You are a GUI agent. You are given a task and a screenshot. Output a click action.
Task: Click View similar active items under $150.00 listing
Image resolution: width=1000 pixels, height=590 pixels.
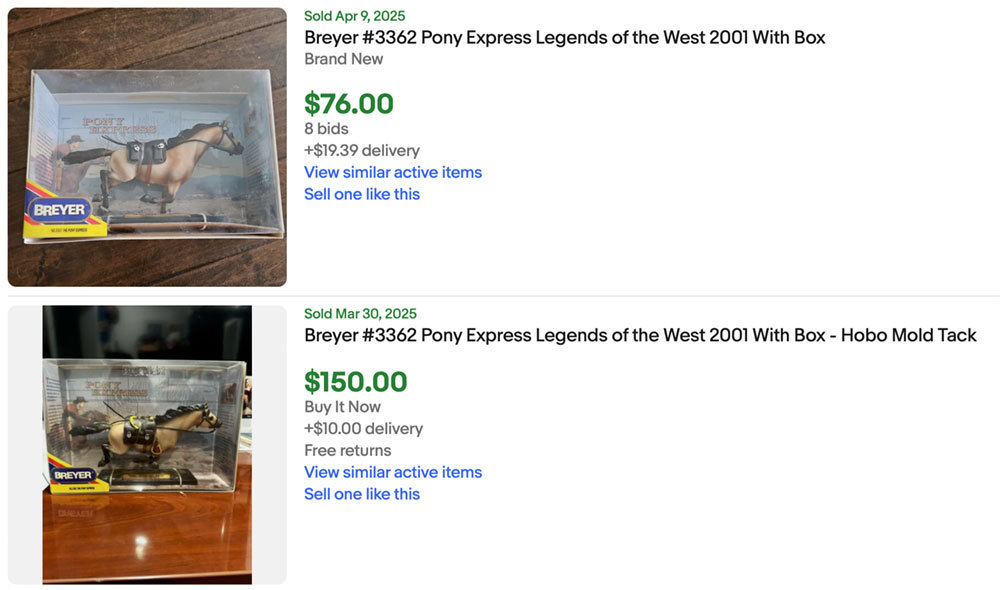[x=393, y=472]
